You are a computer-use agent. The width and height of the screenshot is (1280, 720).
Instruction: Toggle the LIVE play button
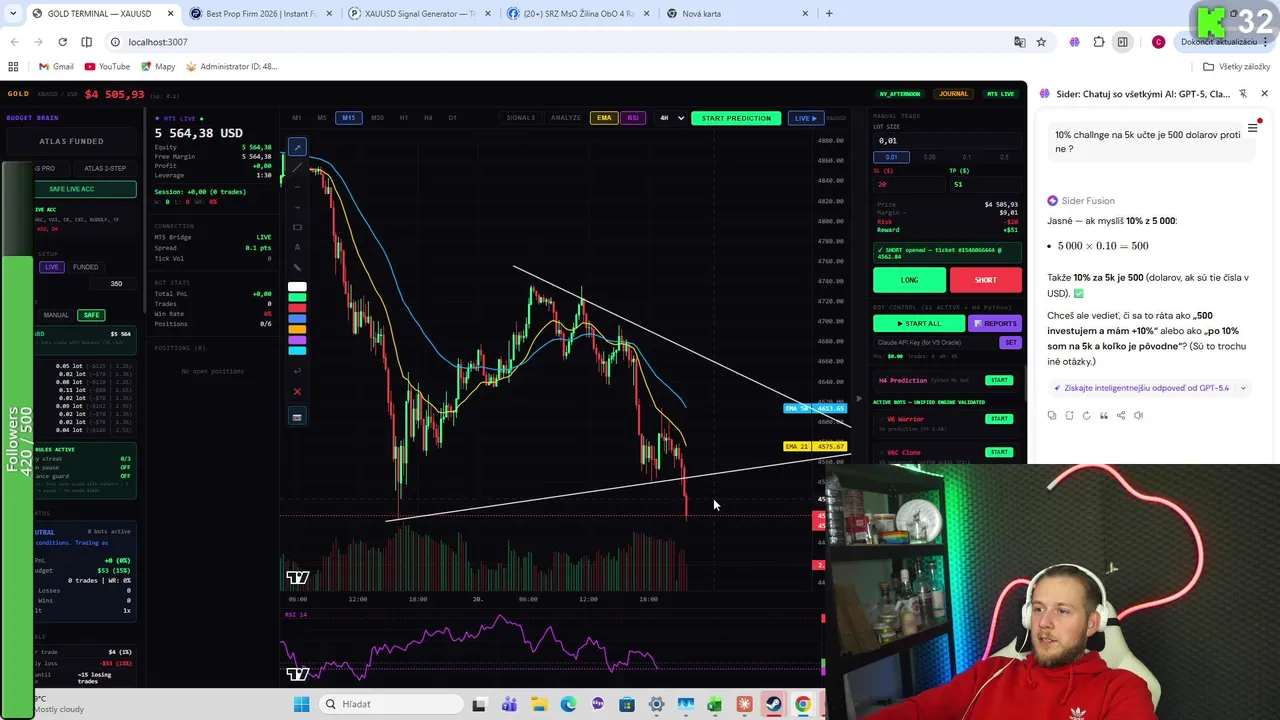(805, 118)
